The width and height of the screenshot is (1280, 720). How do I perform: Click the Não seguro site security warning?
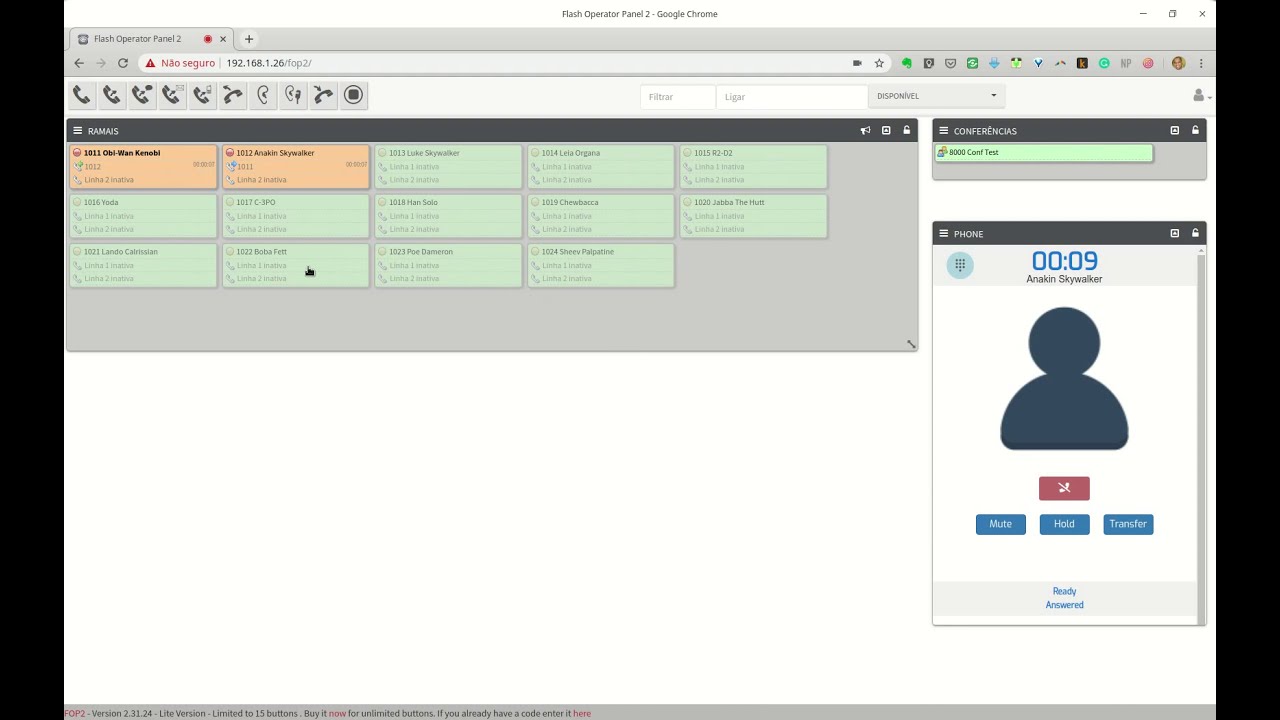pos(180,63)
